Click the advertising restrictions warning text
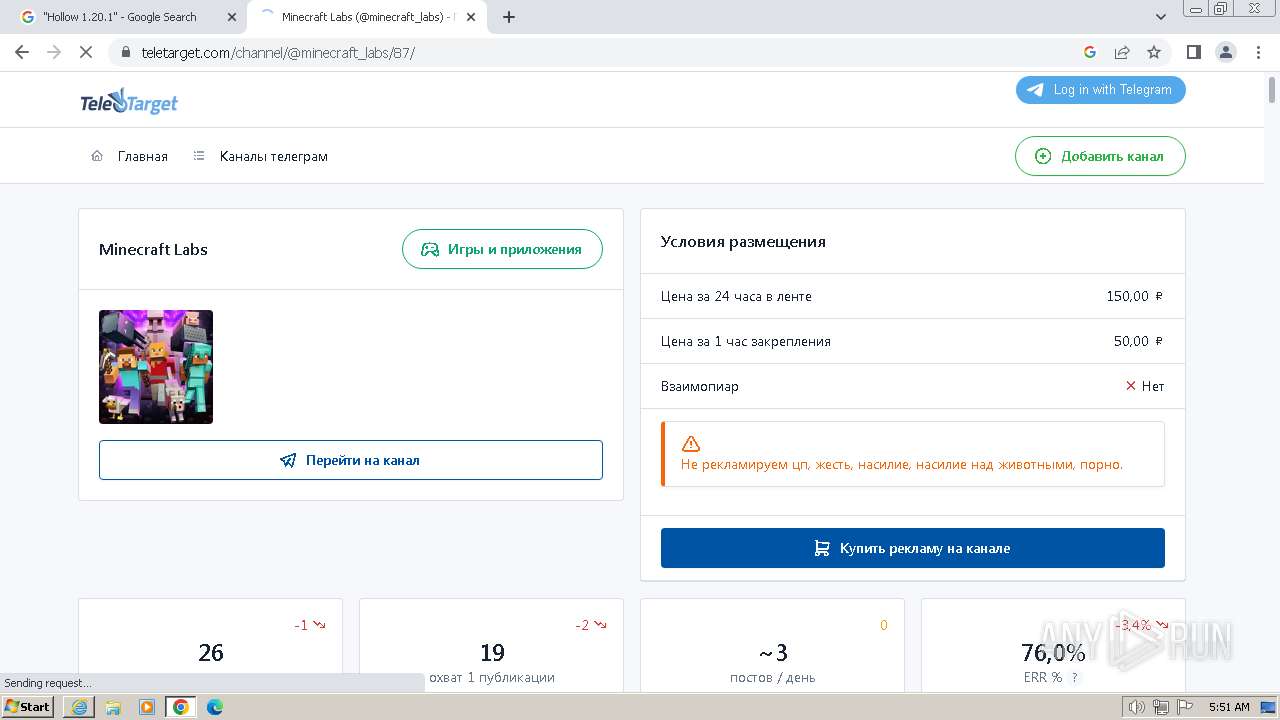 coord(902,464)
